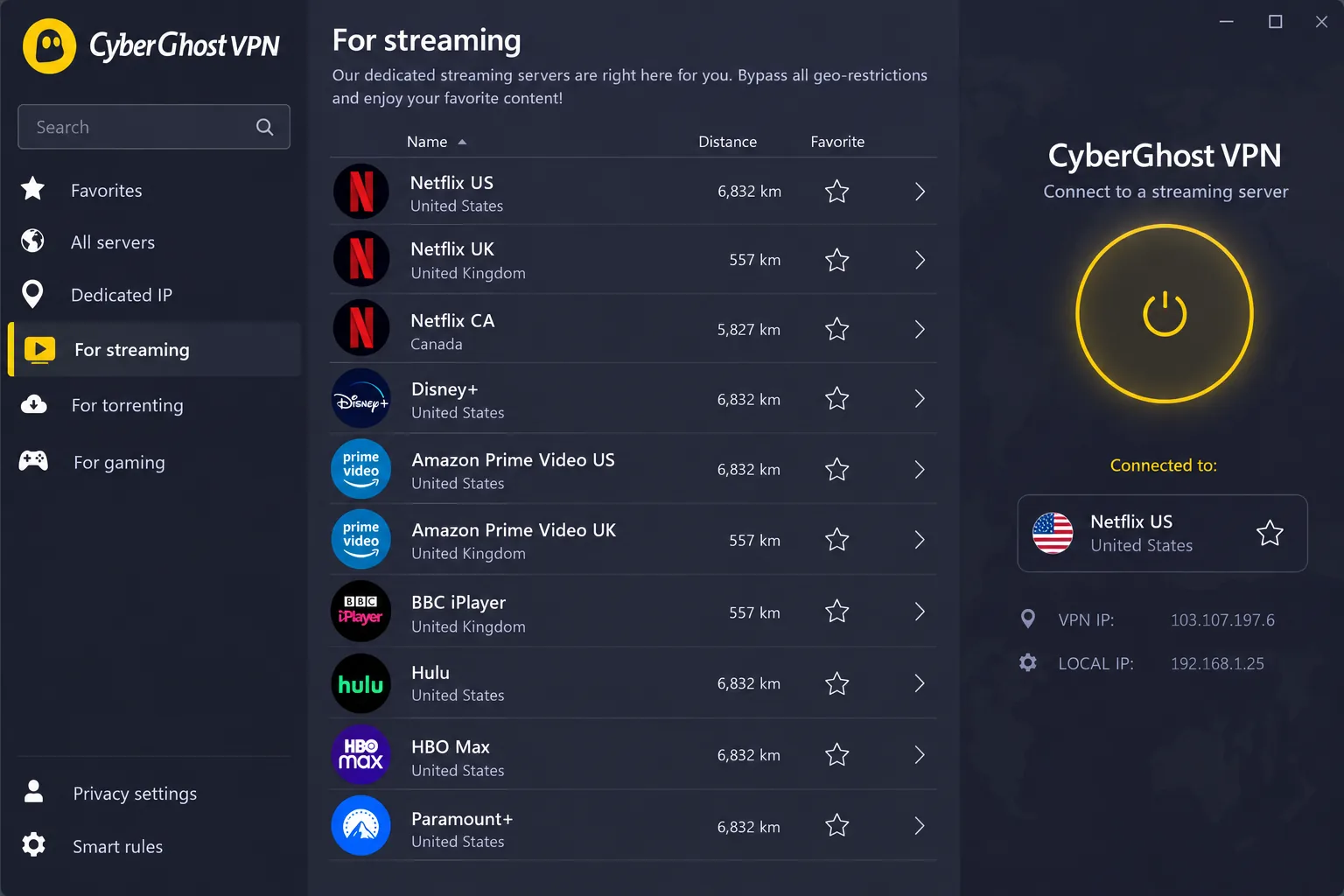Toggle the Hulu favorite star
The image size is (1344, 896).
(x=837, y=683)
